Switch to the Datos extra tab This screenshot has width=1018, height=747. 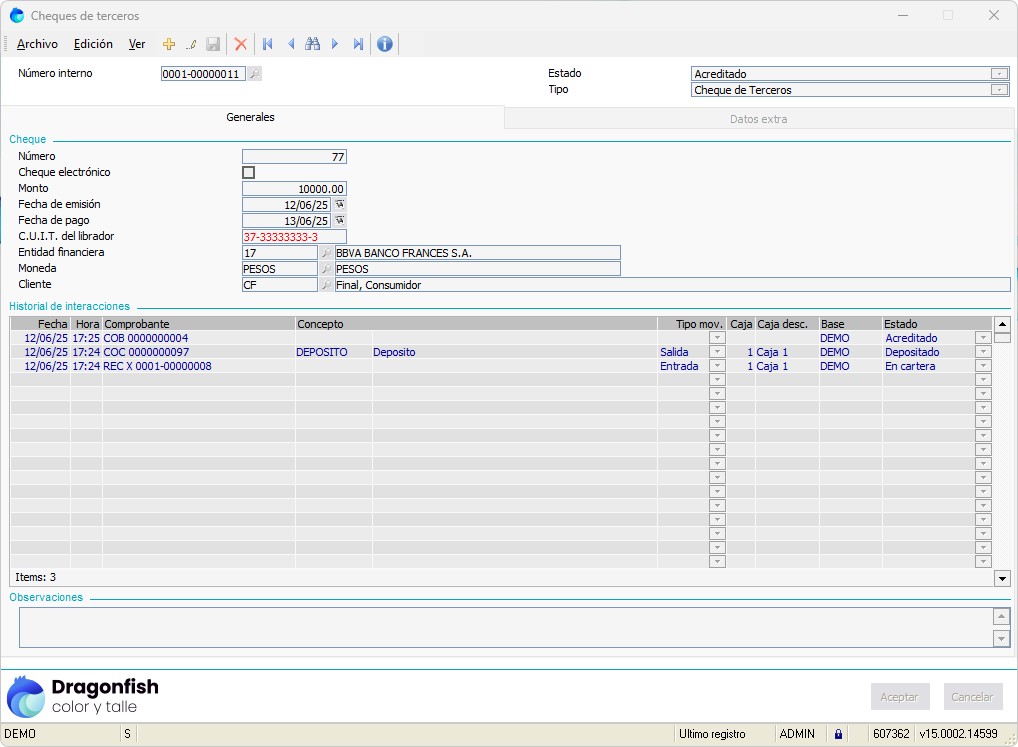click(x=758, y=119)
